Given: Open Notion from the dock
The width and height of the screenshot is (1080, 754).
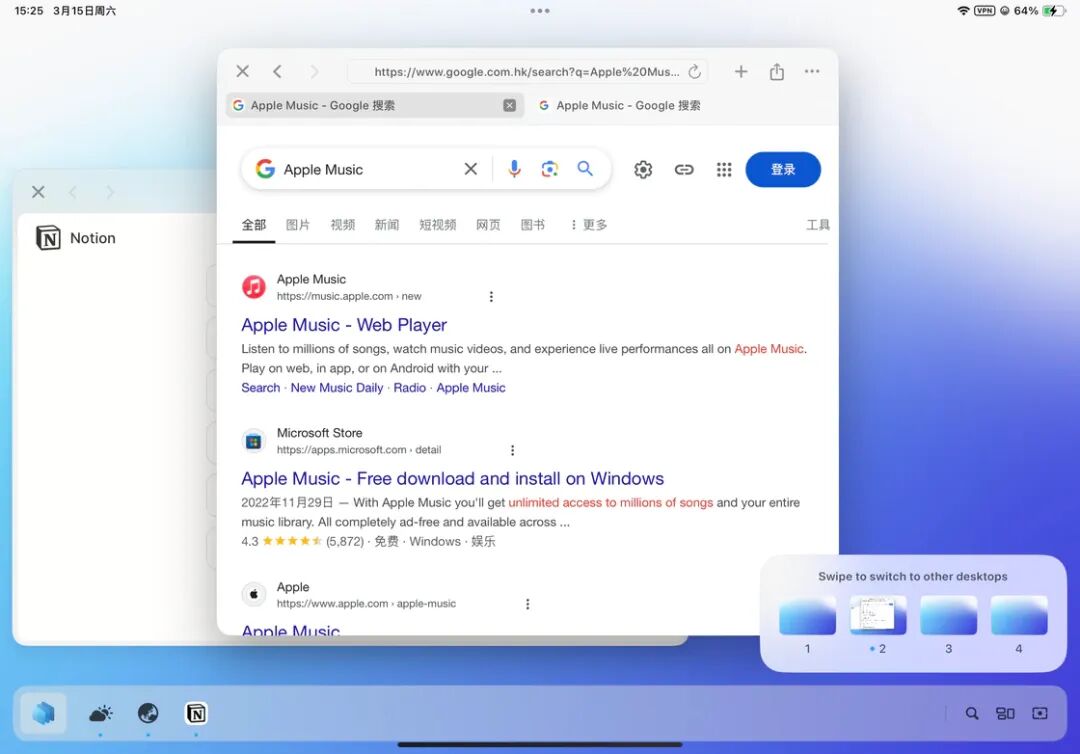Looking at the screenshot, I should pyautogui.click(x=196, y=714).
